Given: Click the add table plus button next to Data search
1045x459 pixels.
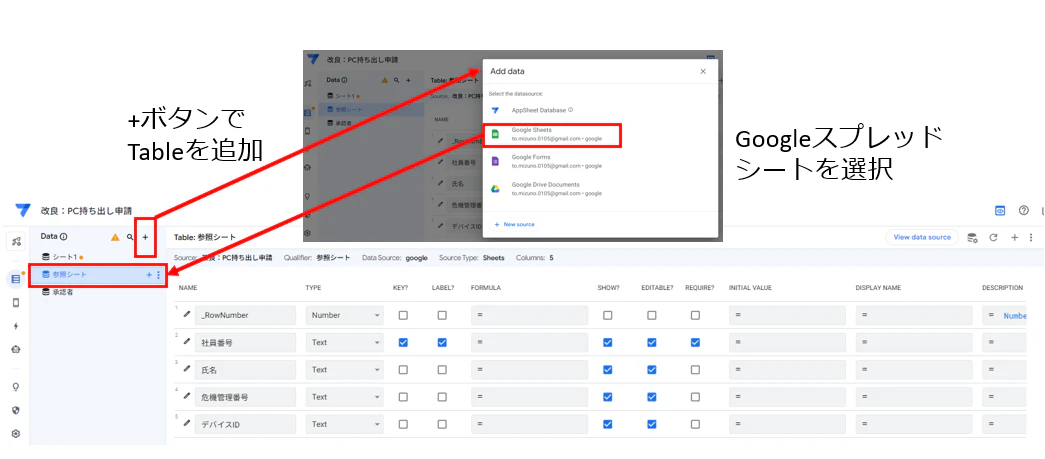Looking at the screenshot, I should coord(145,236).
